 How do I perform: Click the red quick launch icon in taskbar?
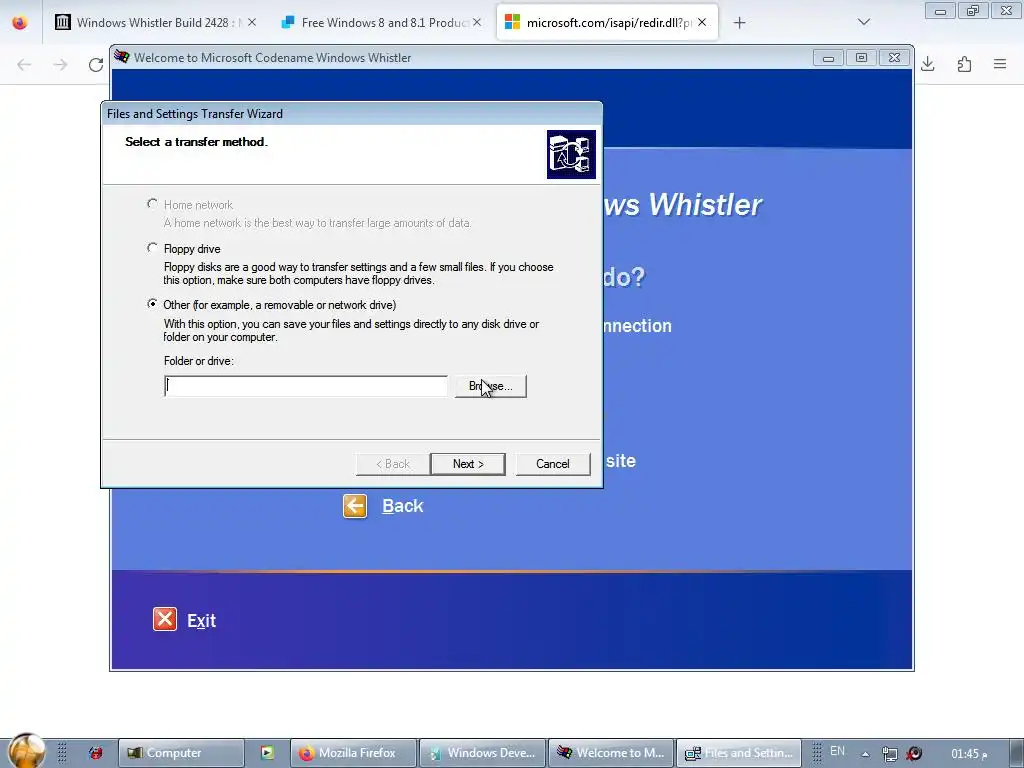pos(95,753)
